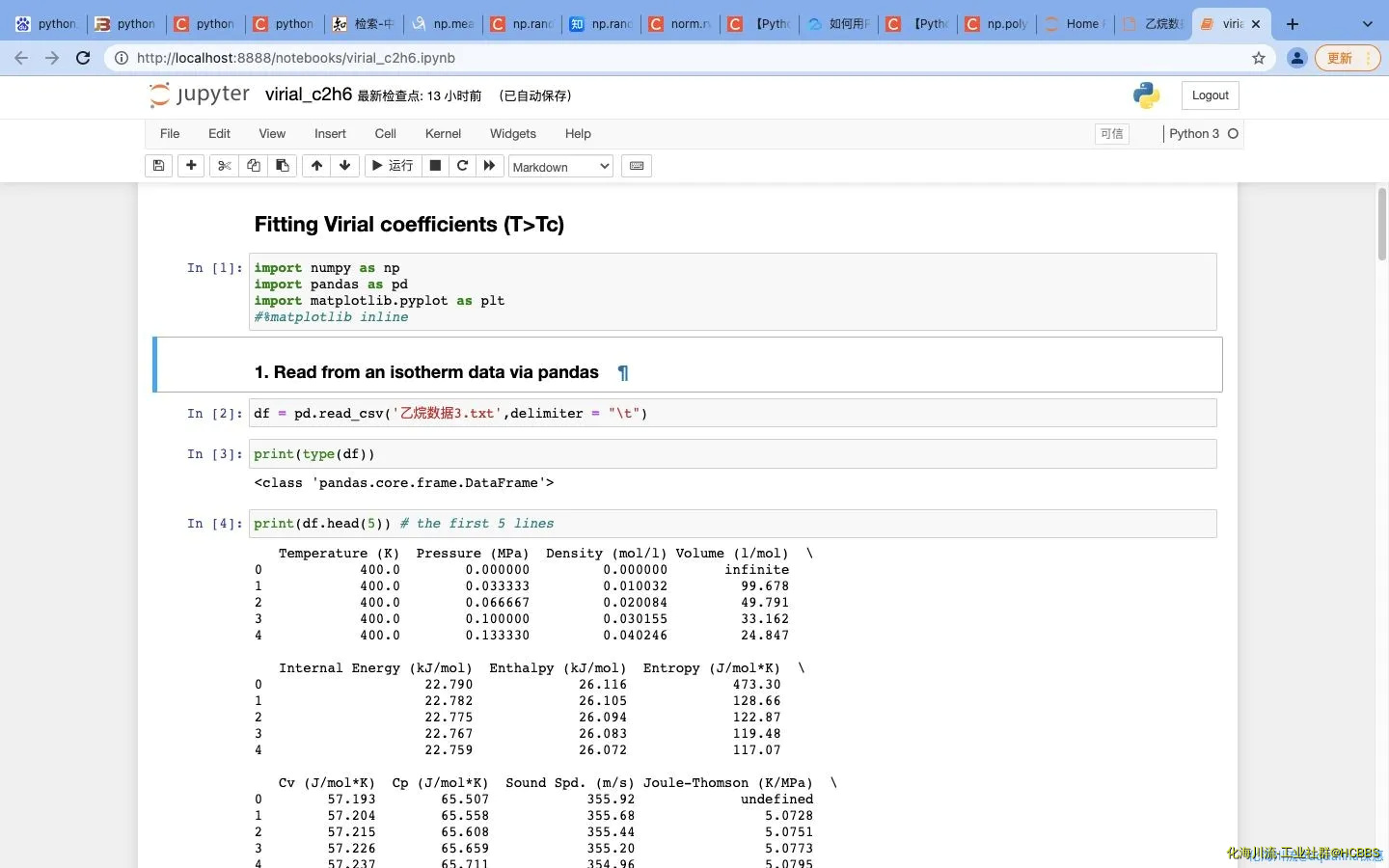Open the Cell menu
The height and width of the screenshot is (868, 1389).
pos(385,133)
